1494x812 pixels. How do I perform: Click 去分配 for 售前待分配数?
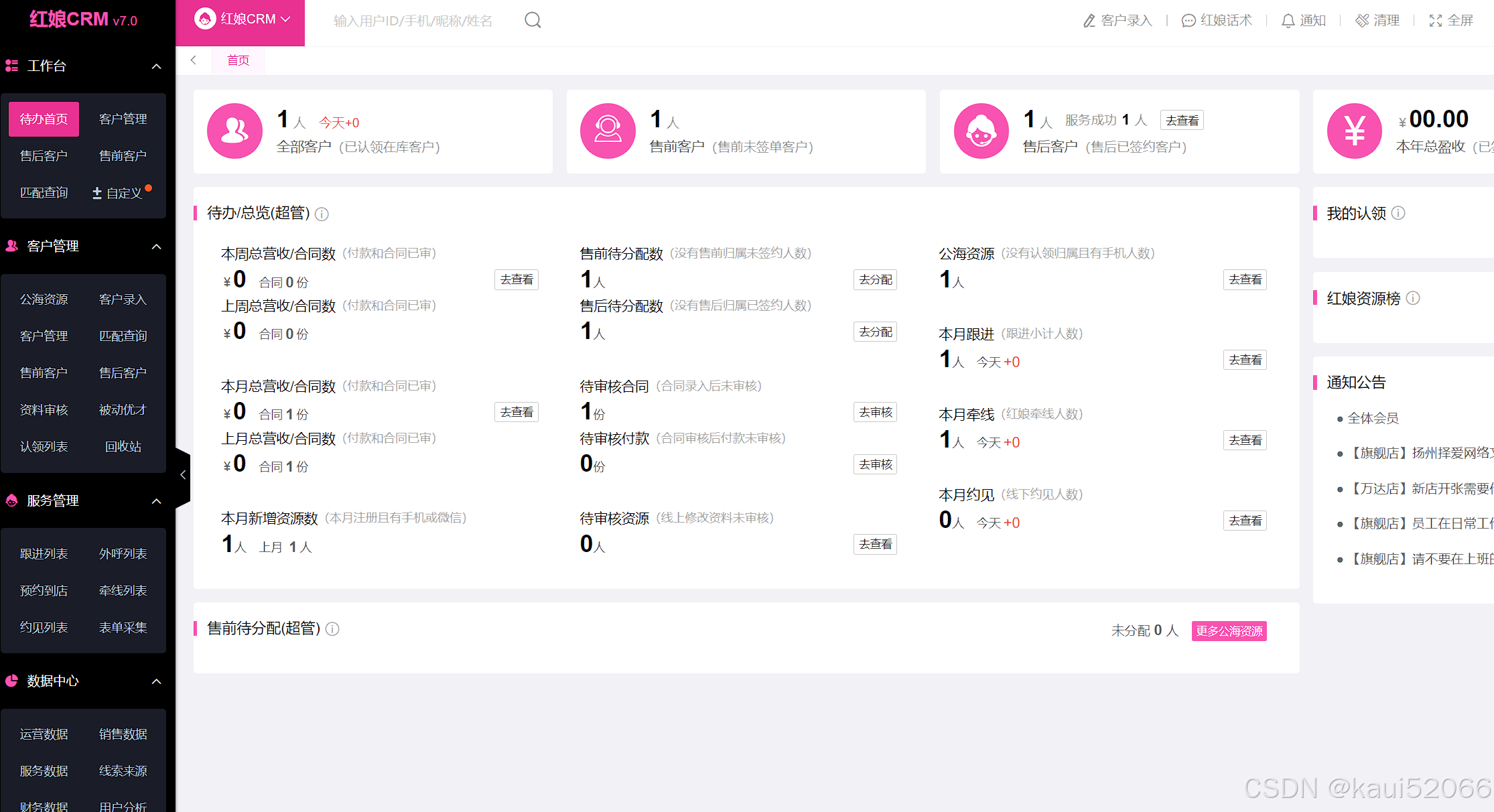875,280
